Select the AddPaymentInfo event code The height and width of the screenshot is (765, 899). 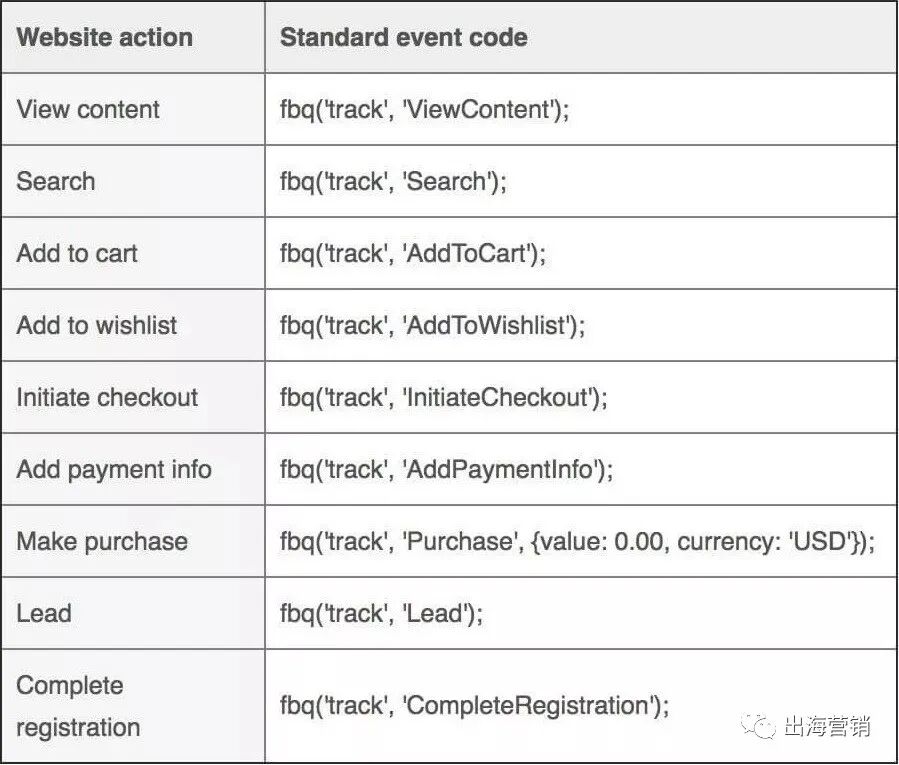click(x=444, y=469)
